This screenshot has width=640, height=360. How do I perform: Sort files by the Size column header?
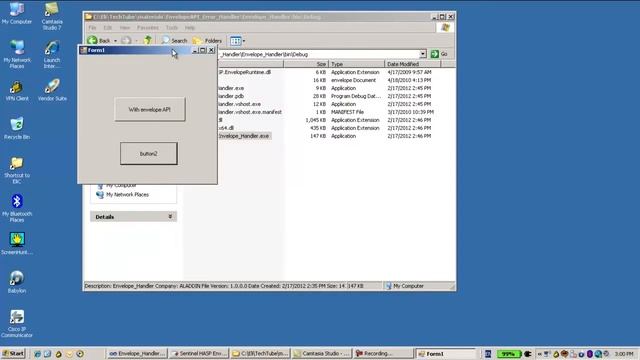click(306, 64)
